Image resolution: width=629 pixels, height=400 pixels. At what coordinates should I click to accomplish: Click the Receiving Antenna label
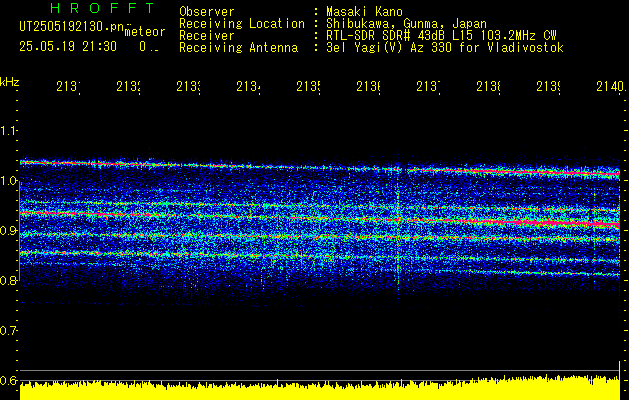(239, 48)
